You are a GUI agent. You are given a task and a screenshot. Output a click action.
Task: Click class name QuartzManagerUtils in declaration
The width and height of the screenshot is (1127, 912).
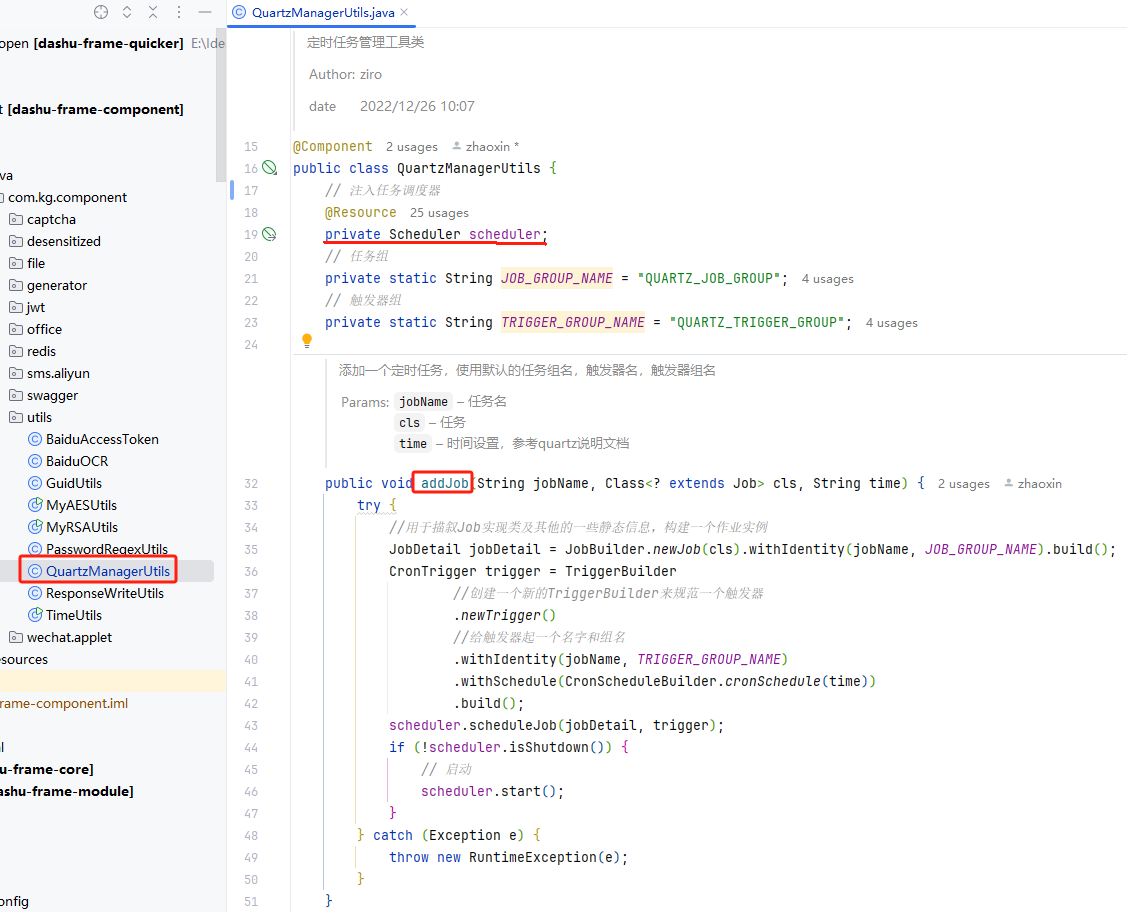click(x=469, y=168)
